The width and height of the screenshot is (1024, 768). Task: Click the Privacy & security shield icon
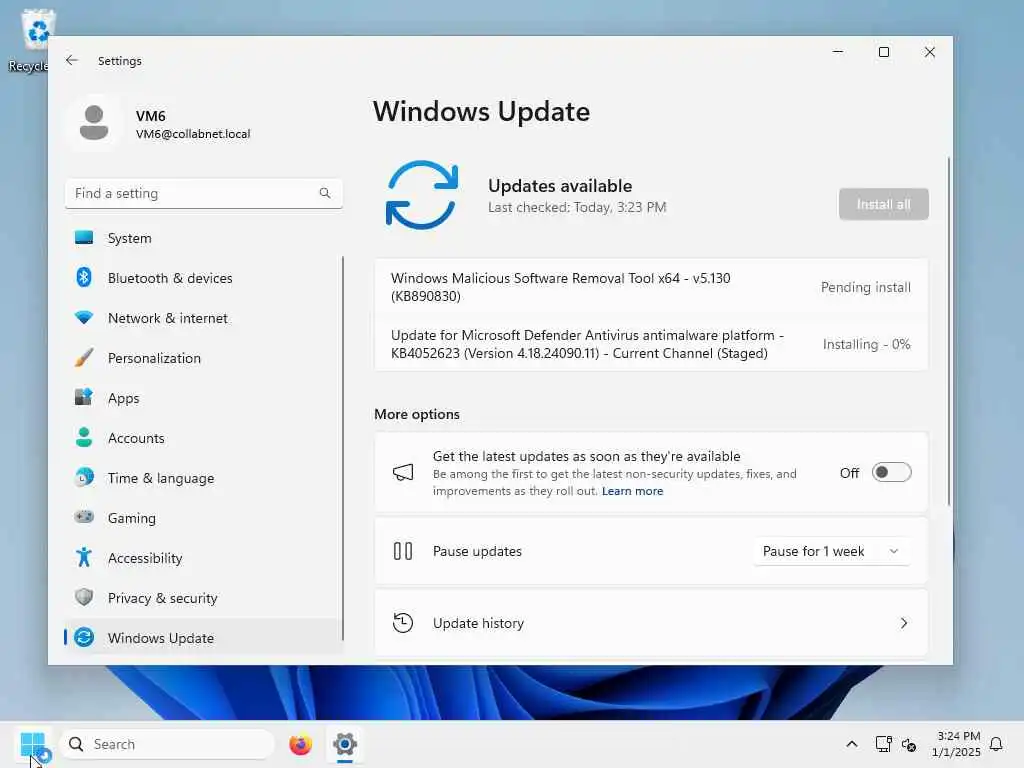point(84,597)
